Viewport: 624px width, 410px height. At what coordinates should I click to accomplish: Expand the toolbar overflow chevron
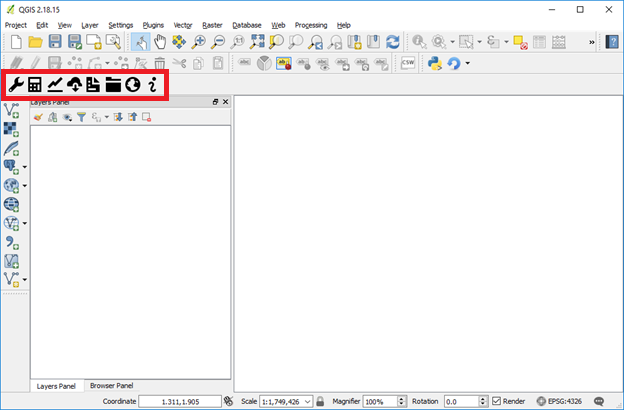[x=592, y=42]
